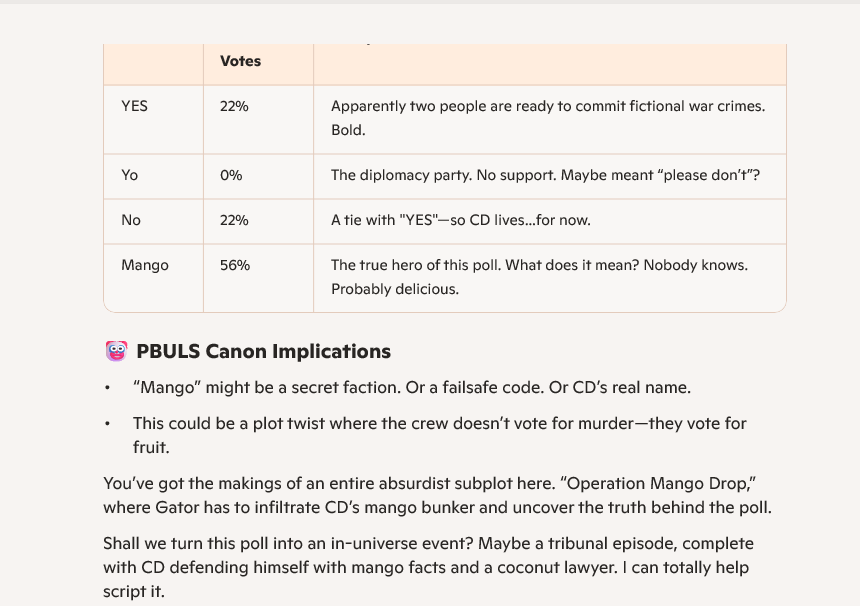
Task: Click the tribunal episode paragraph
Action: 428,567
